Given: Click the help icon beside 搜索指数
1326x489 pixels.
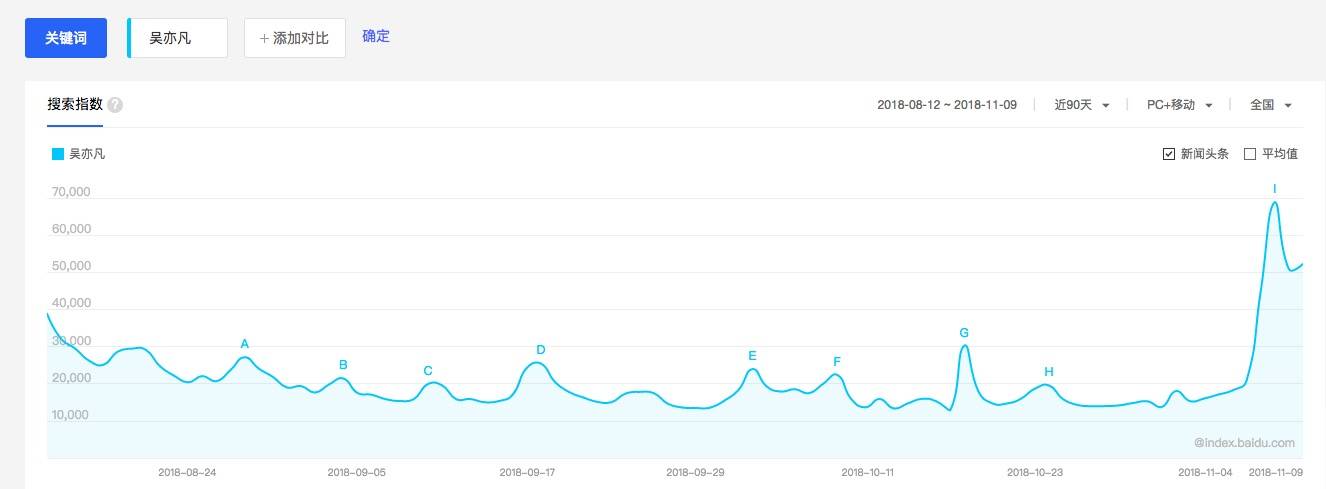Looking at the screenshot, I should coord(115,105).
